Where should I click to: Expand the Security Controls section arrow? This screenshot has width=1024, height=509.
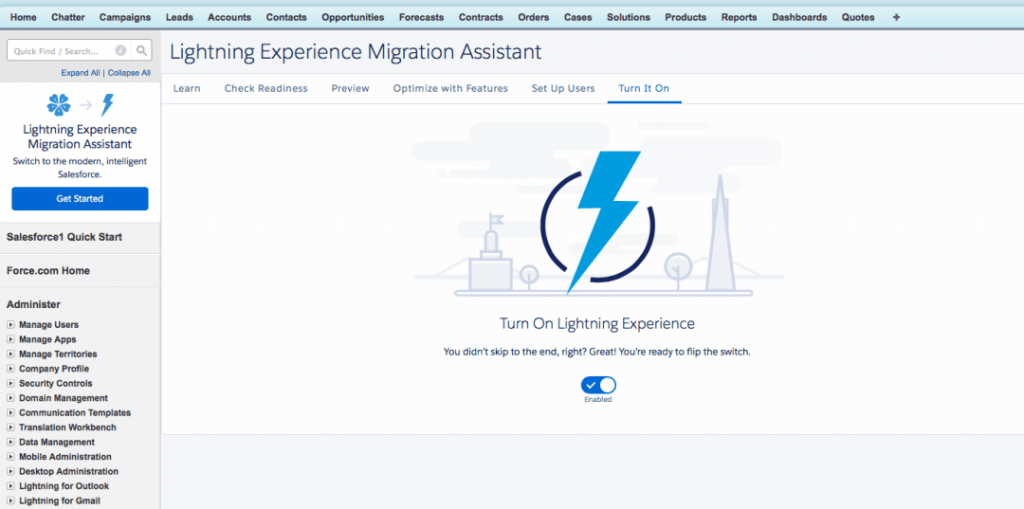pyautogui.click(x=10, y=384)
